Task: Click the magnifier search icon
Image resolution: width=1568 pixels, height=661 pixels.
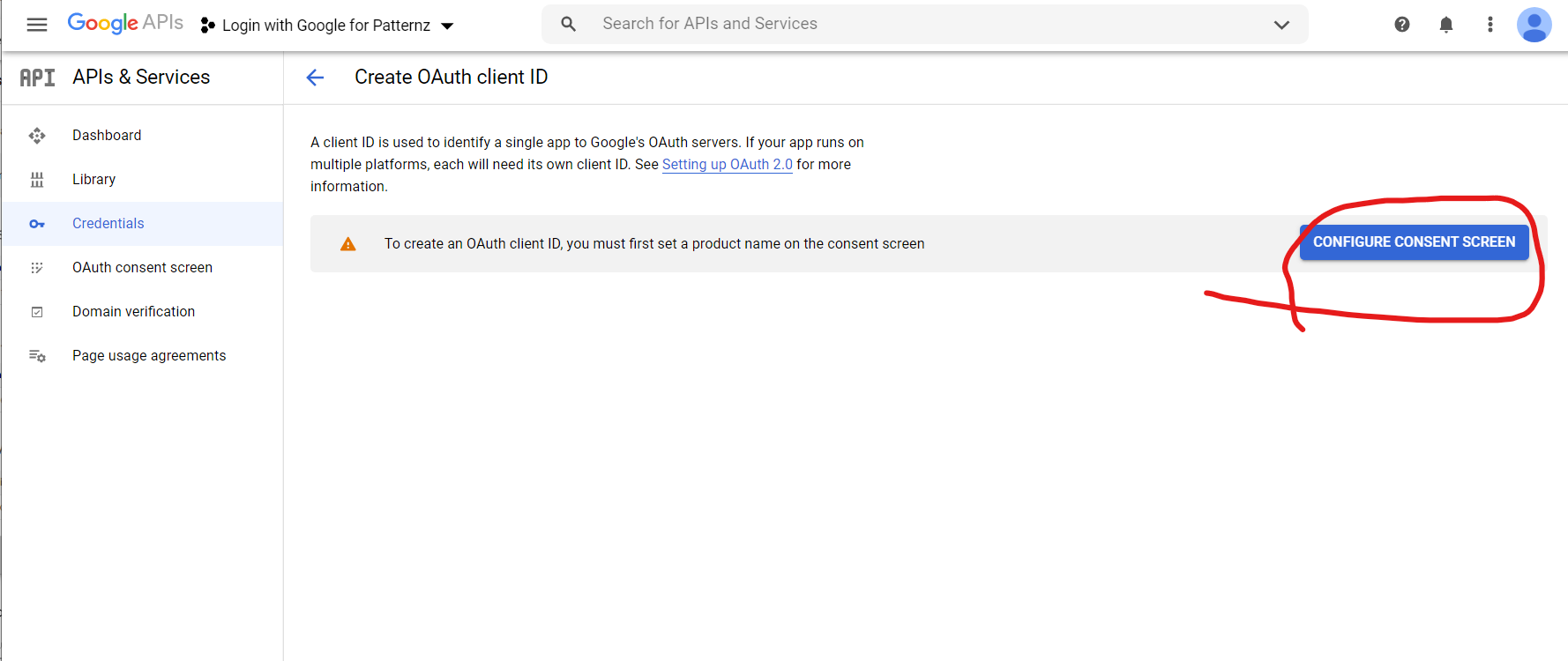Action: pos(569,25)
